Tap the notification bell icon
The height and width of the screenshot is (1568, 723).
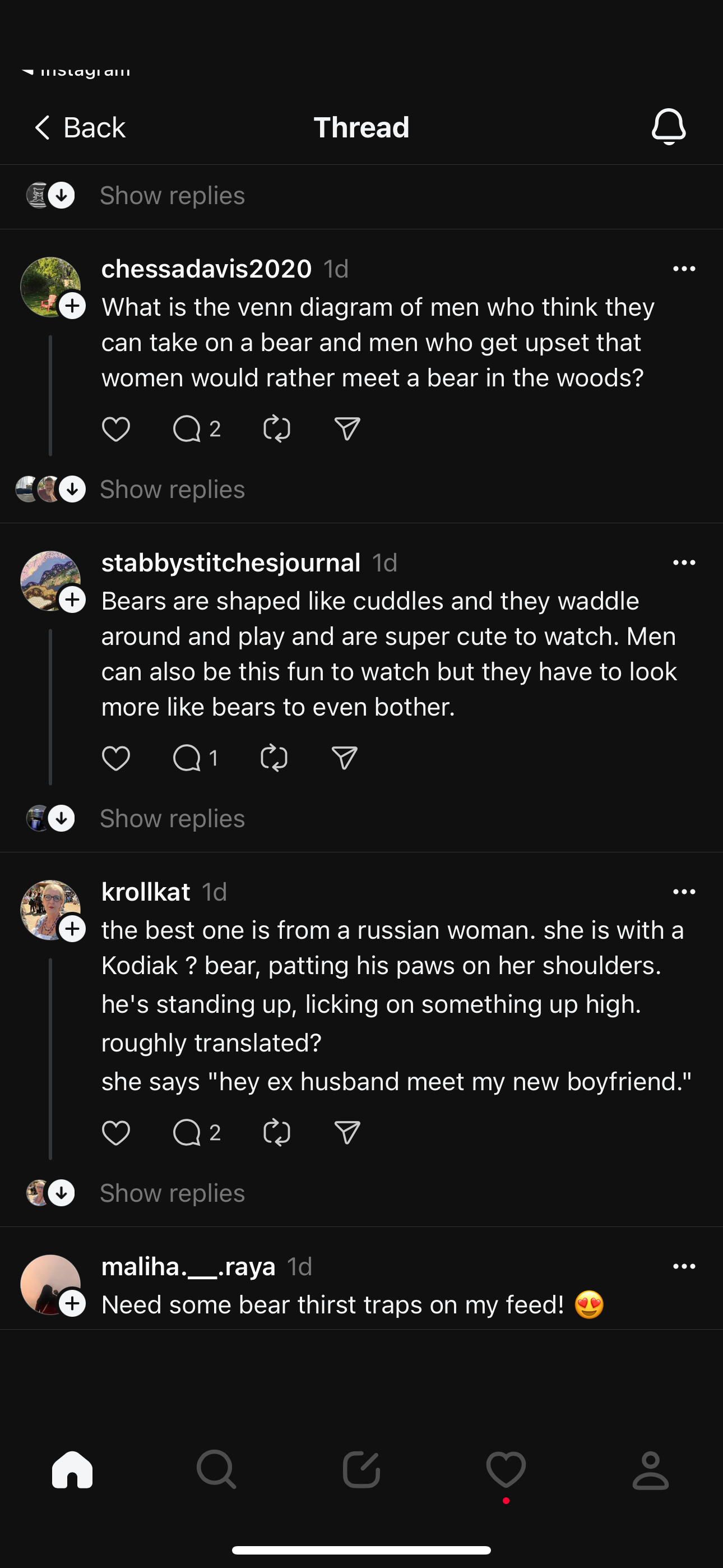tap(668, 127)
